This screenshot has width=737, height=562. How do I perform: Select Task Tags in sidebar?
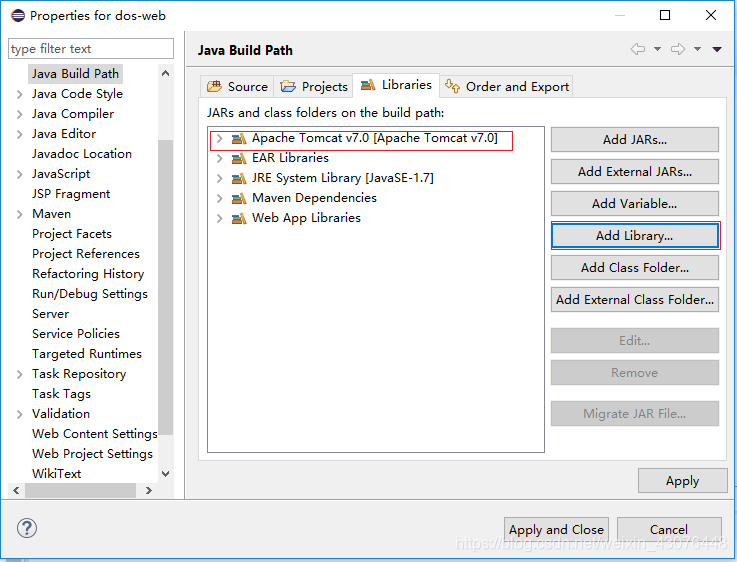tap(61, 393)
